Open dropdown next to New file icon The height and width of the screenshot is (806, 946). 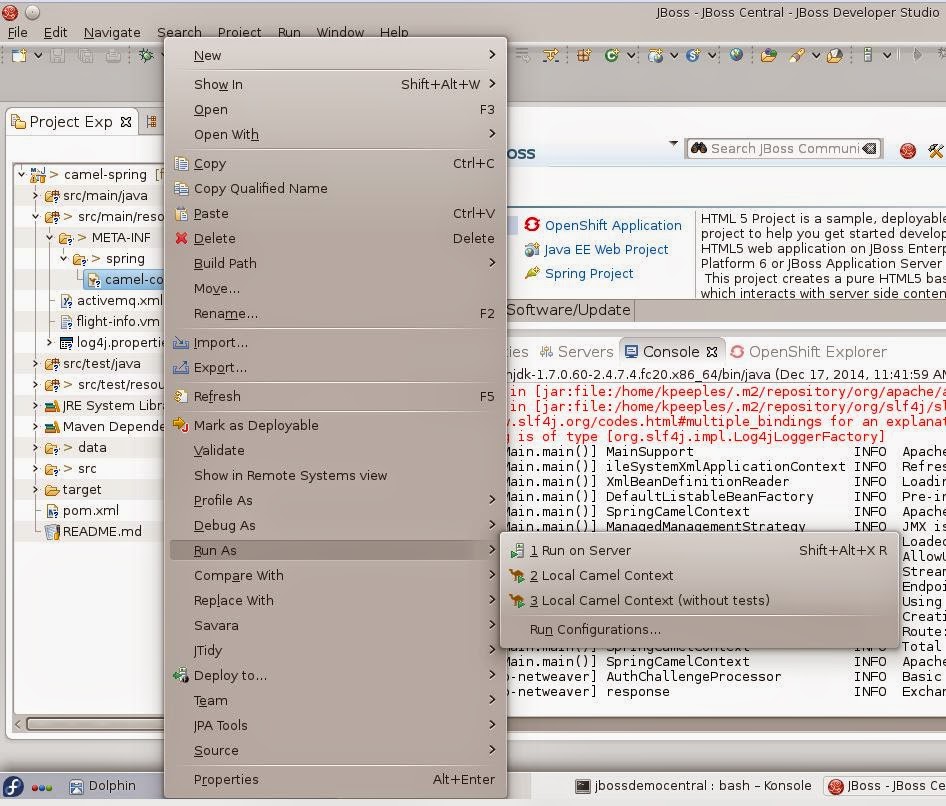[x=38, y=56]
